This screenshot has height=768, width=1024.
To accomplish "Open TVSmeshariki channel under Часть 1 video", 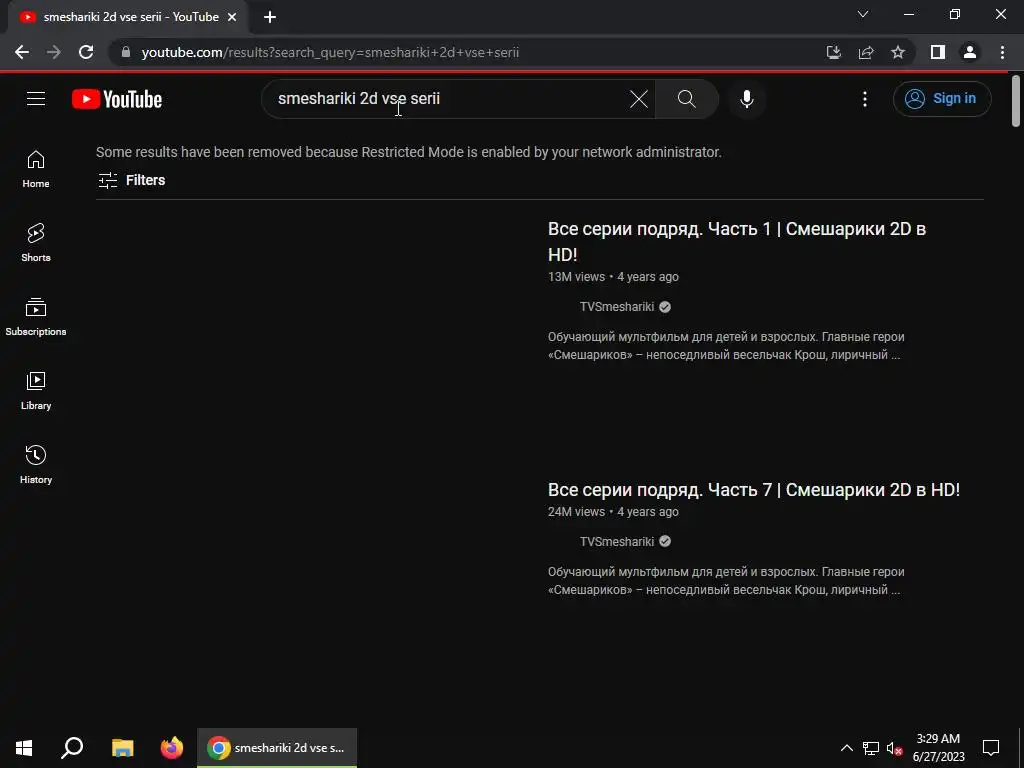I will click(616, 307).
